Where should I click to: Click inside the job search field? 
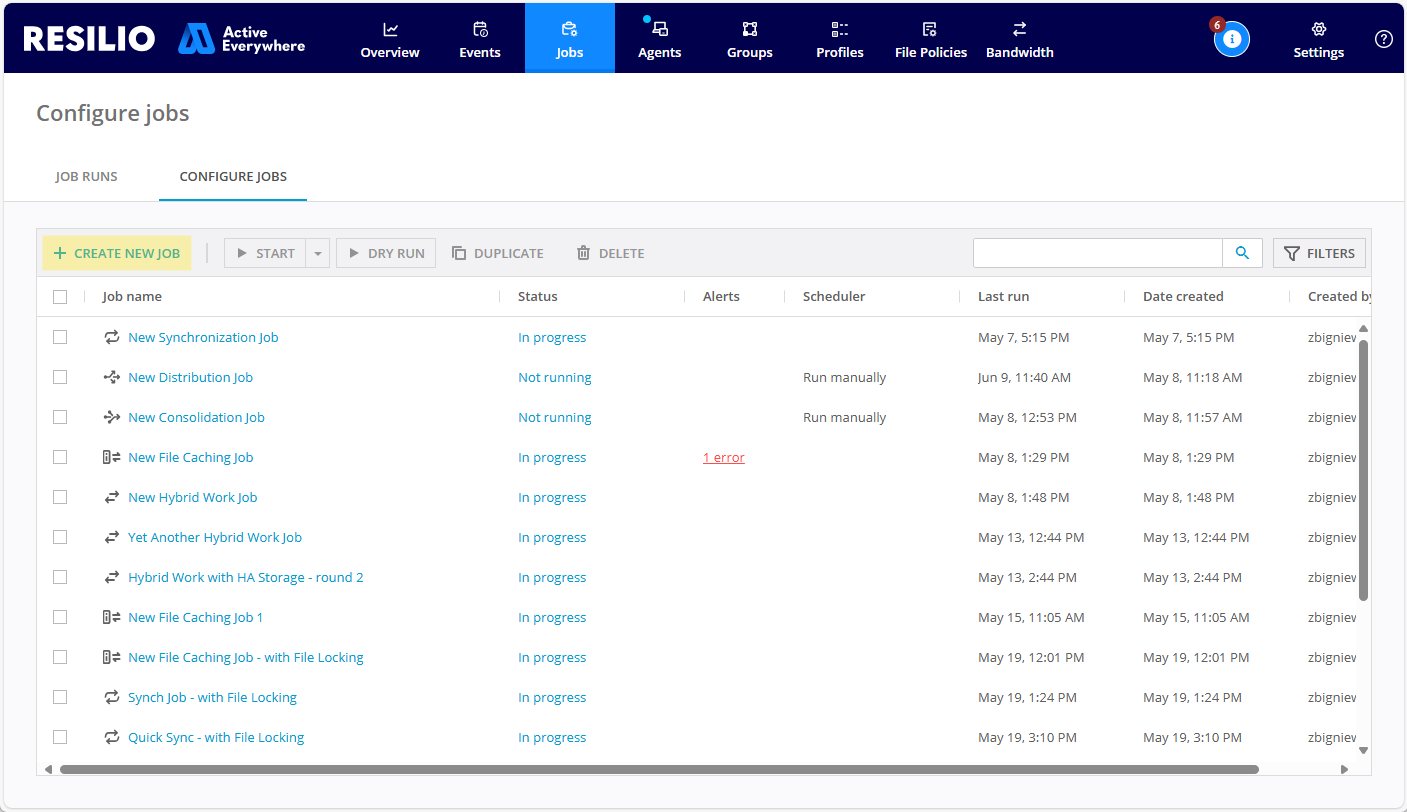1097,253
